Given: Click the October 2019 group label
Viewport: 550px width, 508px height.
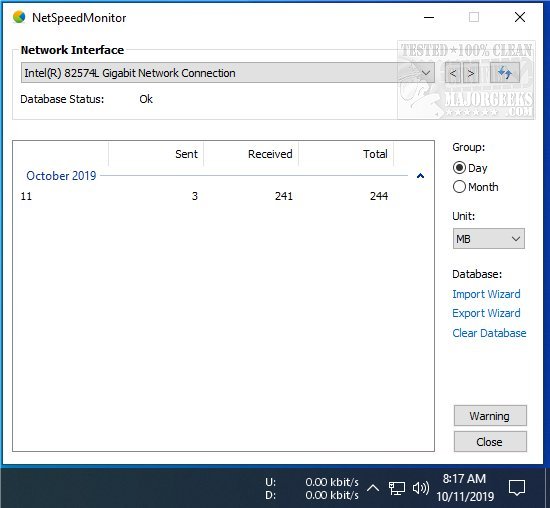Looking at the screenshot, I should 61,175.
